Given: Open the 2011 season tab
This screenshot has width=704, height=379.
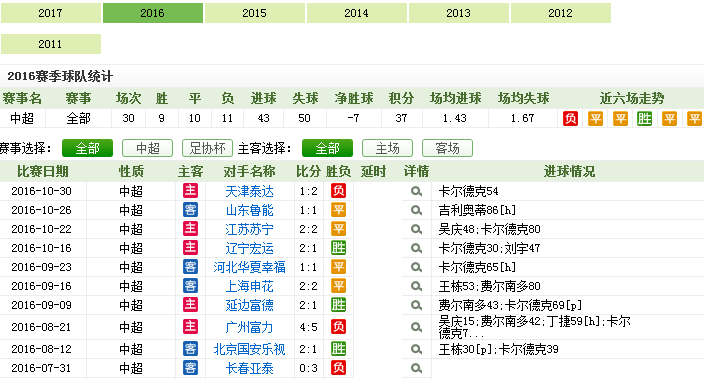Looking at the screenshot, I should (x=51, y=44).
